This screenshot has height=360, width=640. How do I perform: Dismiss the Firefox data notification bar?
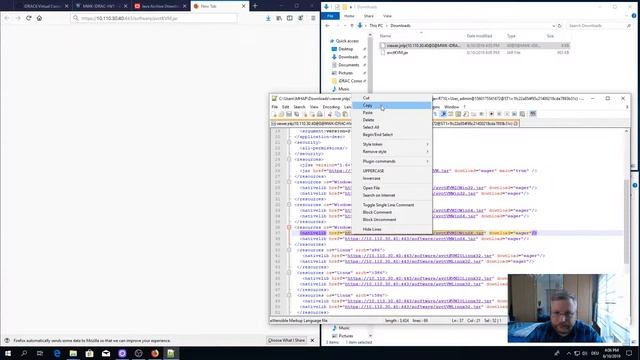click(x=313, y=340)
